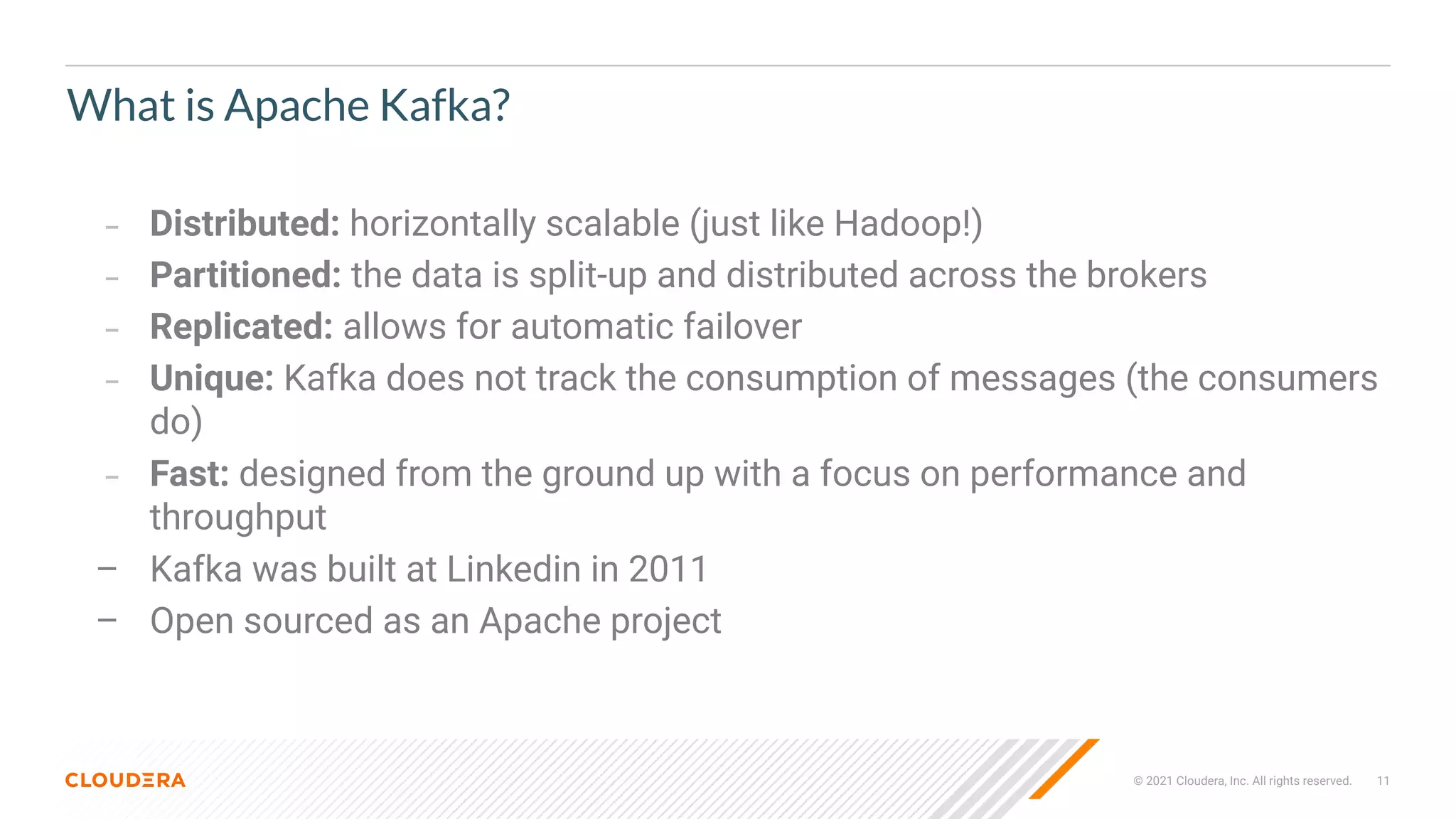Click the horizontal rule above the title
The width and height of the screenshot is (1456, 819).
tap(727, 65)
